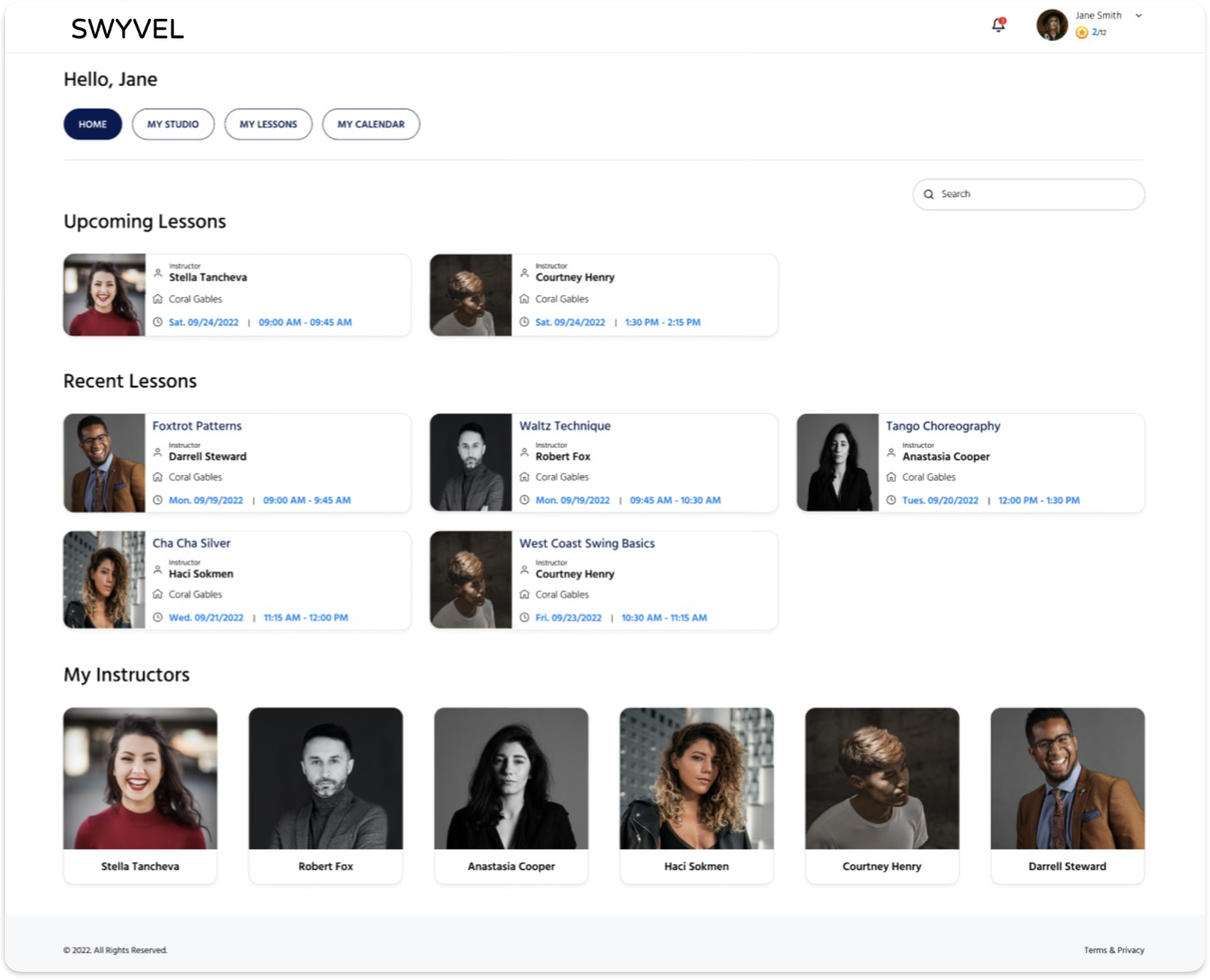
Task: Click the clock icon on Foxtrot Patterns card
Action: 159,500
